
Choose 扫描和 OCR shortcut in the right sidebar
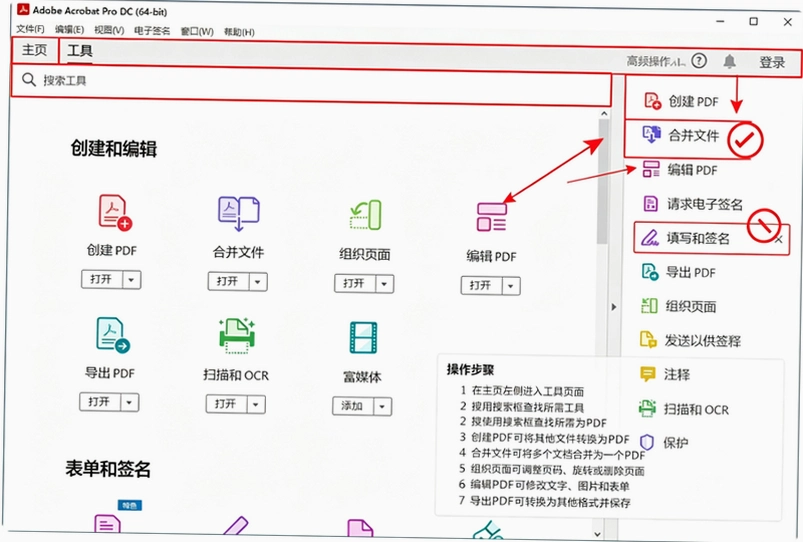(684, 409)
